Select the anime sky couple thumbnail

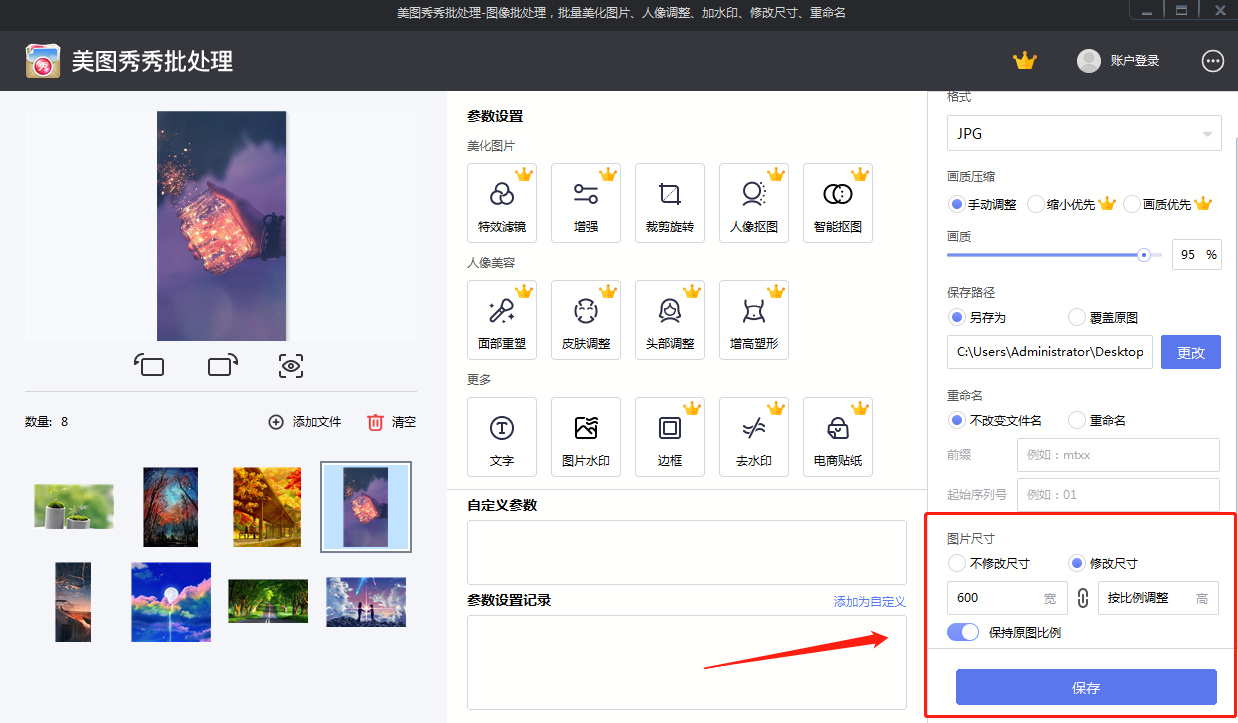(x=366, y=601)
